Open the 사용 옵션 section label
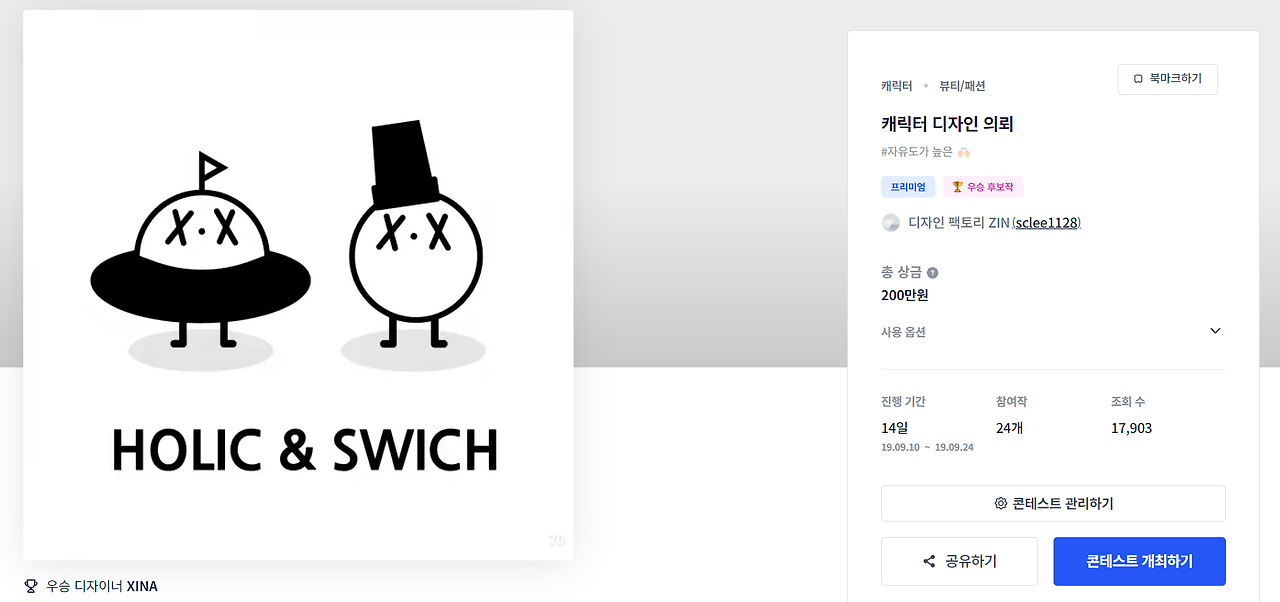Viewport: 1280px width, 602px height. pos(903,332)
